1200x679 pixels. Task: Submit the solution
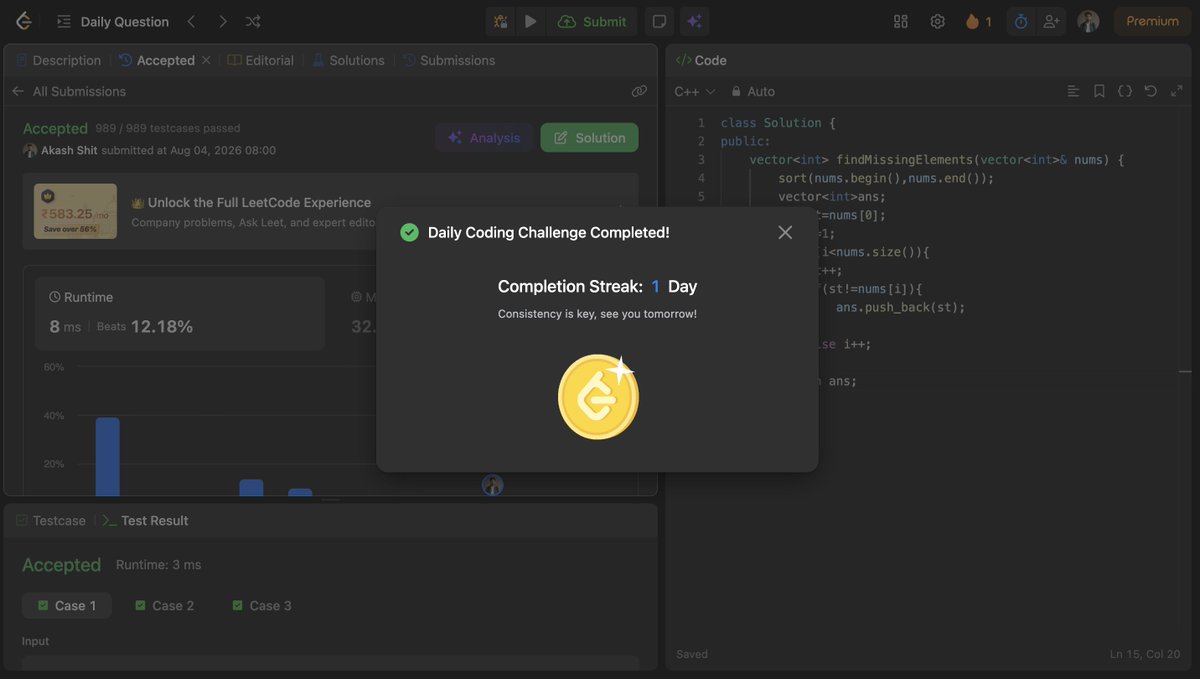tap(592, 21)
